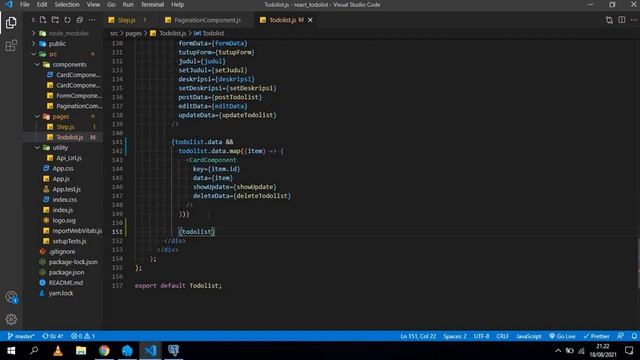
Task: Open Step.js in the explorer tree
Action: pyautogui.click(x=65, y=127)
